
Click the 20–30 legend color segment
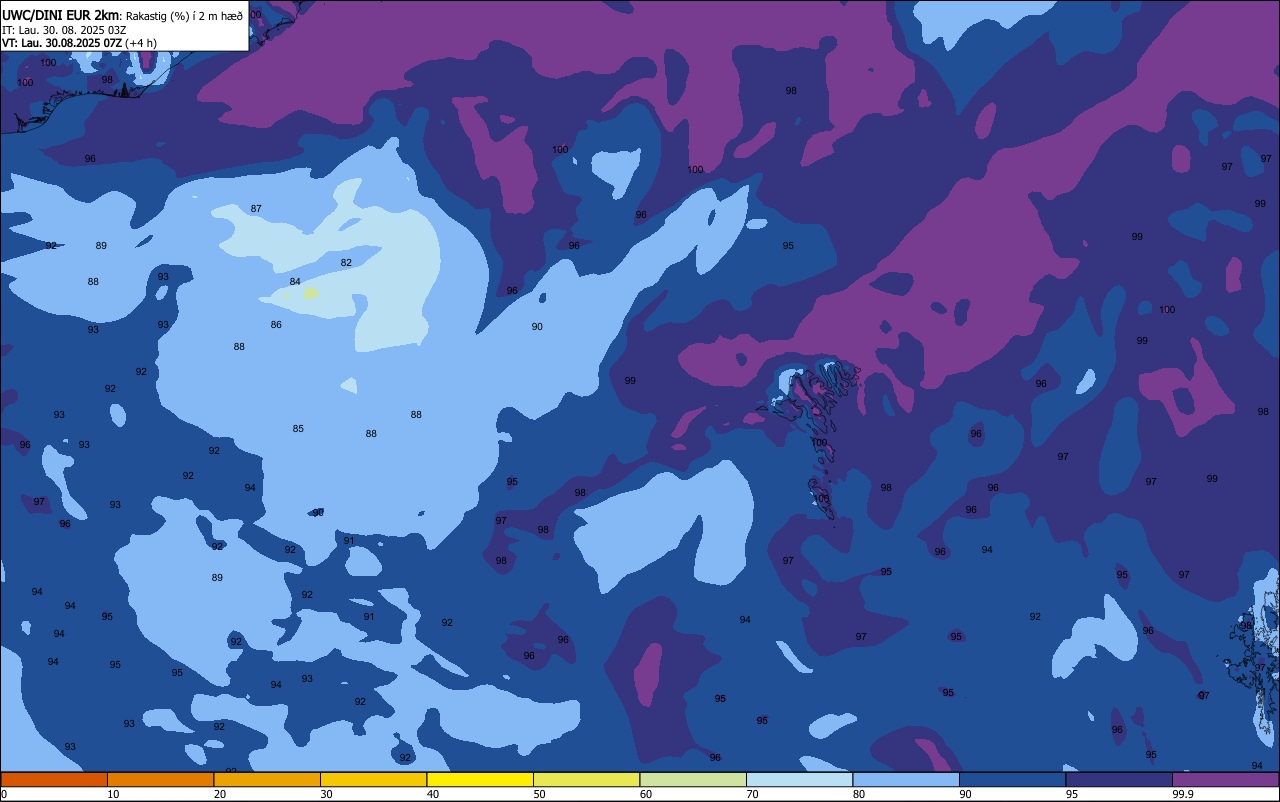(x=267, y=779)
